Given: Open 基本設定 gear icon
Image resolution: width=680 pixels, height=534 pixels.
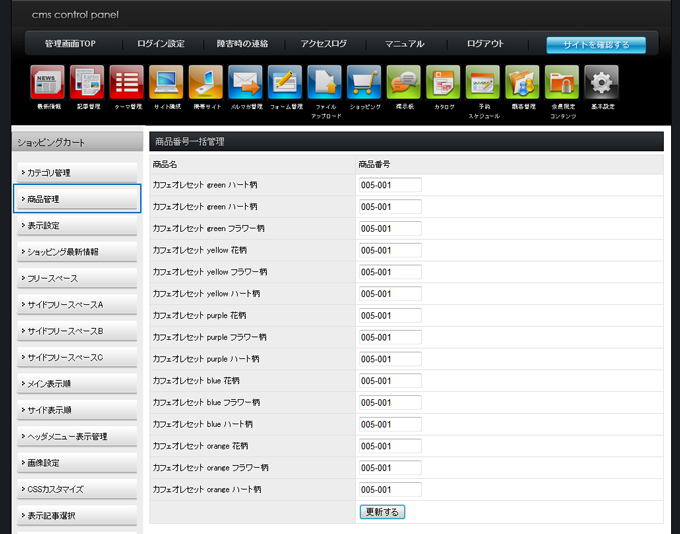Looking at the screenshot, I should click(x=601, y=83).
